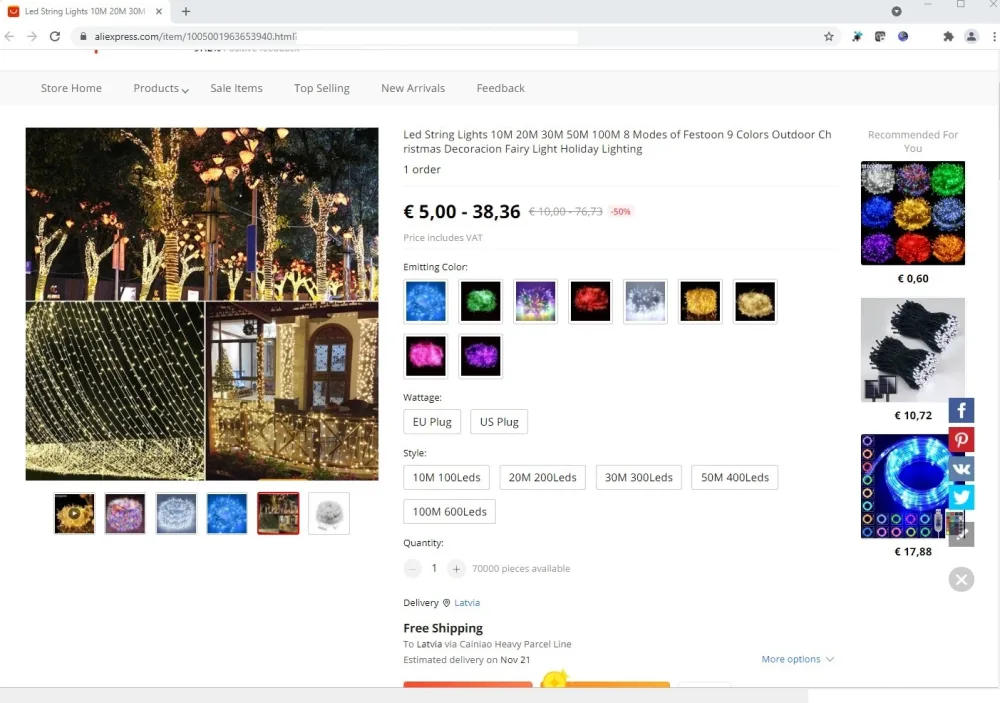Viewport: 1000px width, 703px height.
Task: Reload the AliExpress page
Action: click(x=55, y=36)
